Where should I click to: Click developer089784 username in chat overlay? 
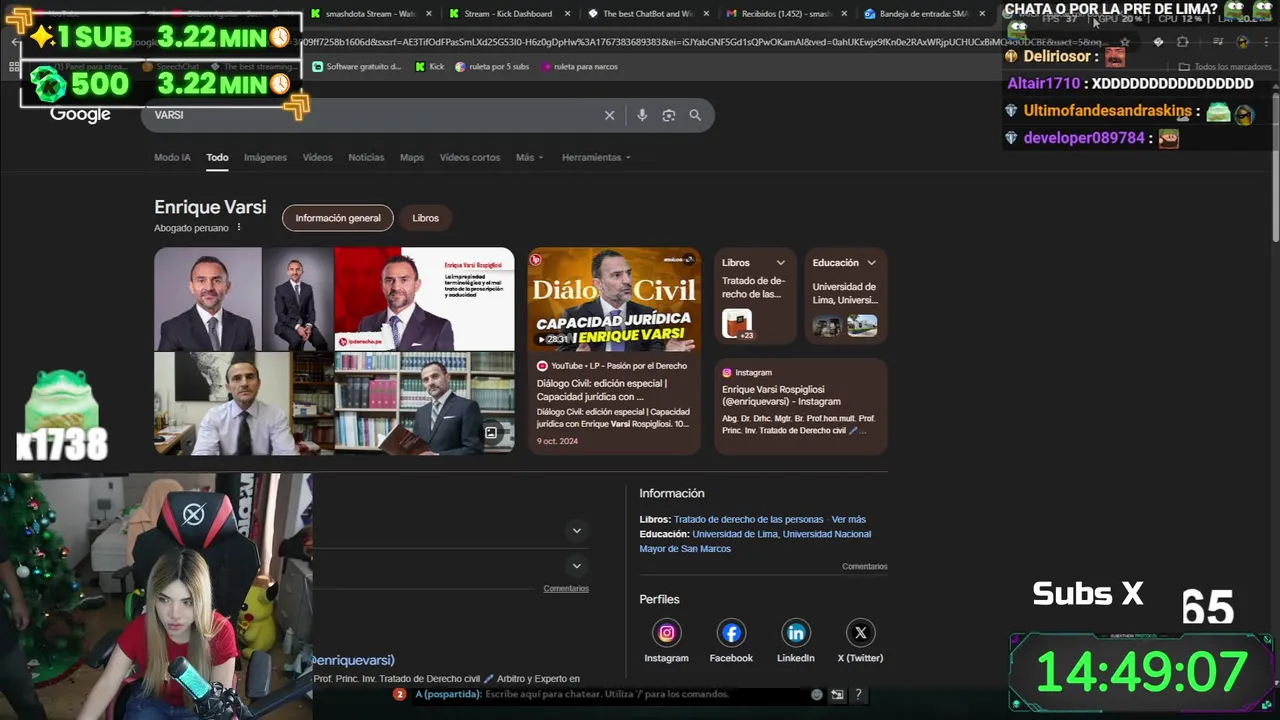point(1084,138)
